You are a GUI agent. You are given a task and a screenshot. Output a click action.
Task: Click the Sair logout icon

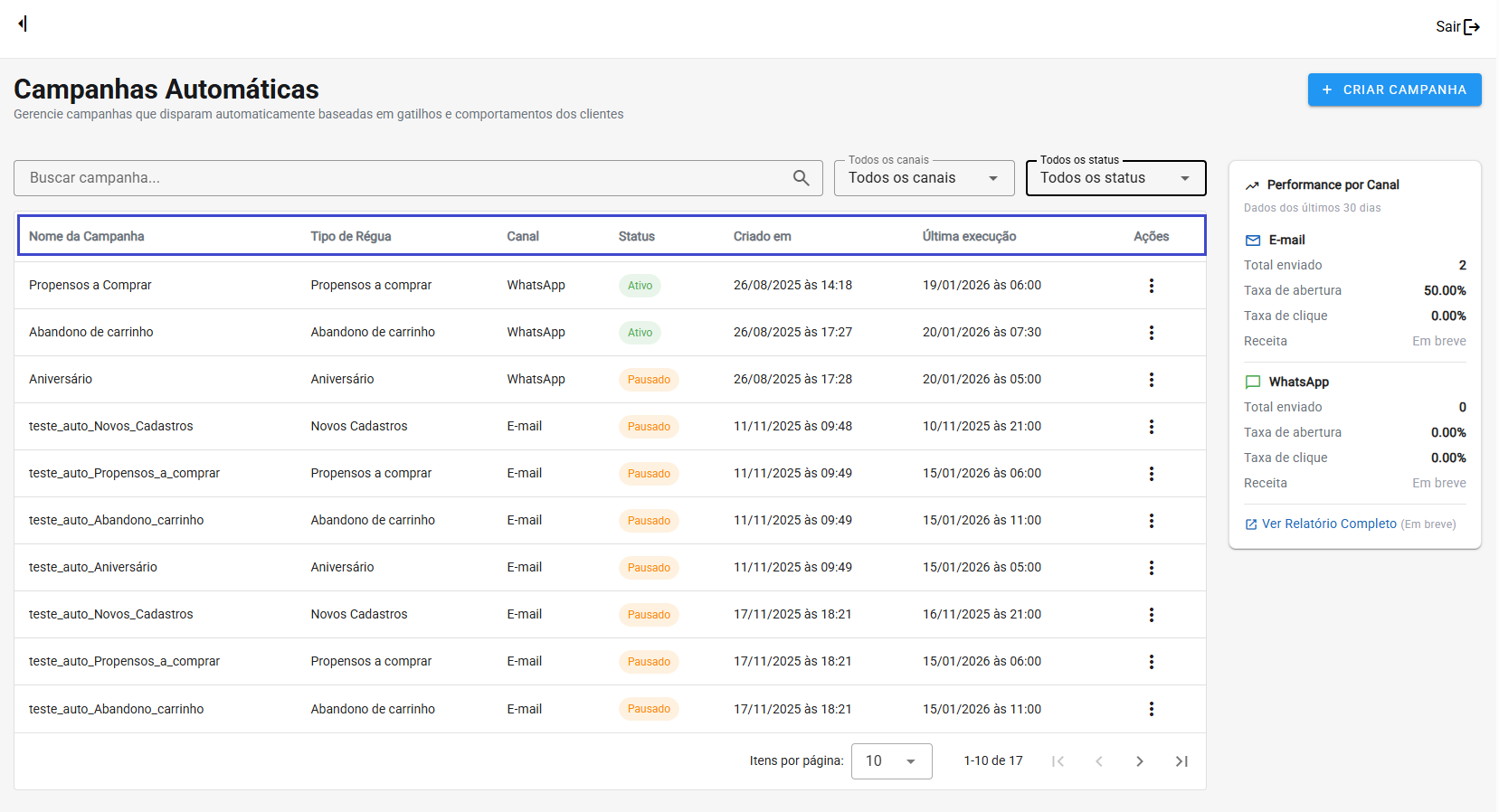[1471, 27]
